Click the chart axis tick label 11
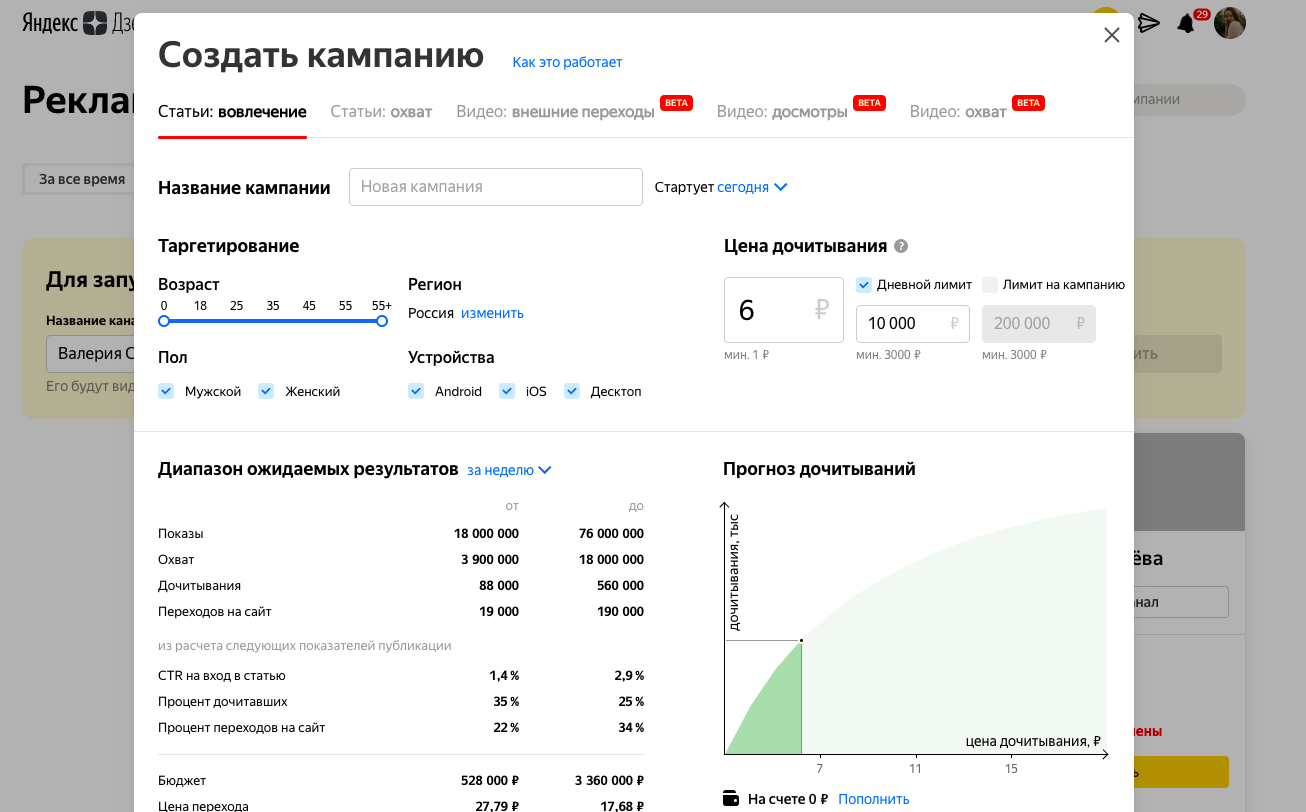This screenshot has height=812, width=1306. tap(915, 769)
